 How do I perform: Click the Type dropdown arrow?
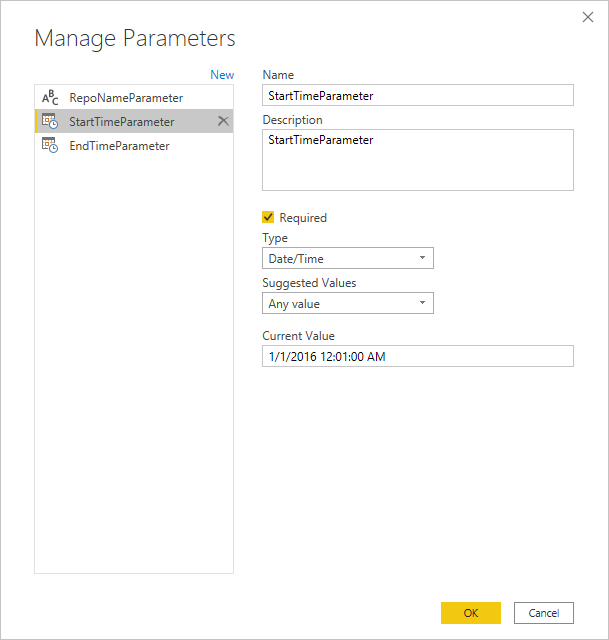click(422, 259)
